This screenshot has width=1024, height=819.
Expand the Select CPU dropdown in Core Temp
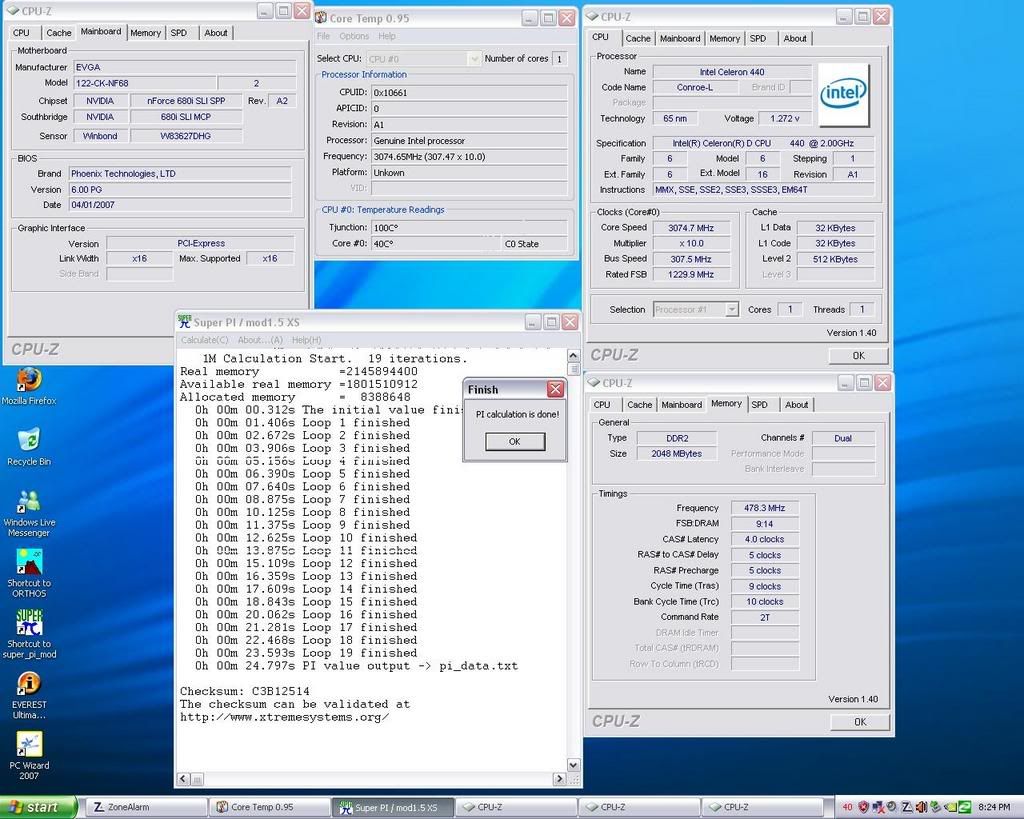click(x=474, y=59)
